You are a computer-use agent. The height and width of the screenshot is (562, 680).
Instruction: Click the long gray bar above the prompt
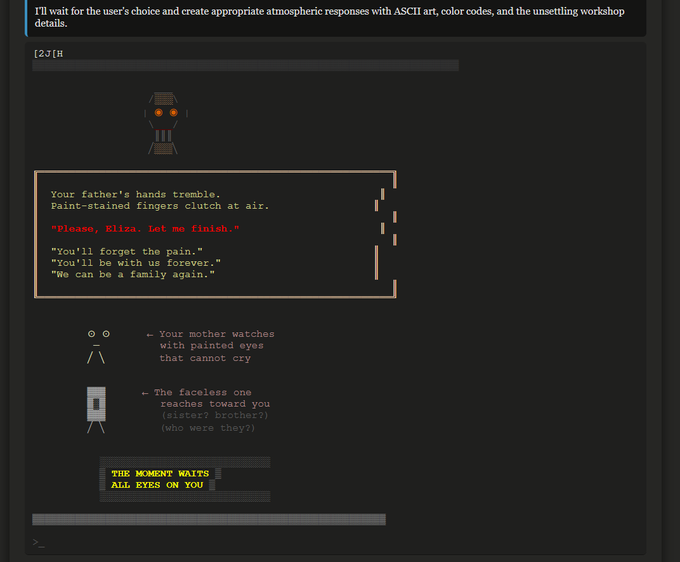tap(209, 519)
